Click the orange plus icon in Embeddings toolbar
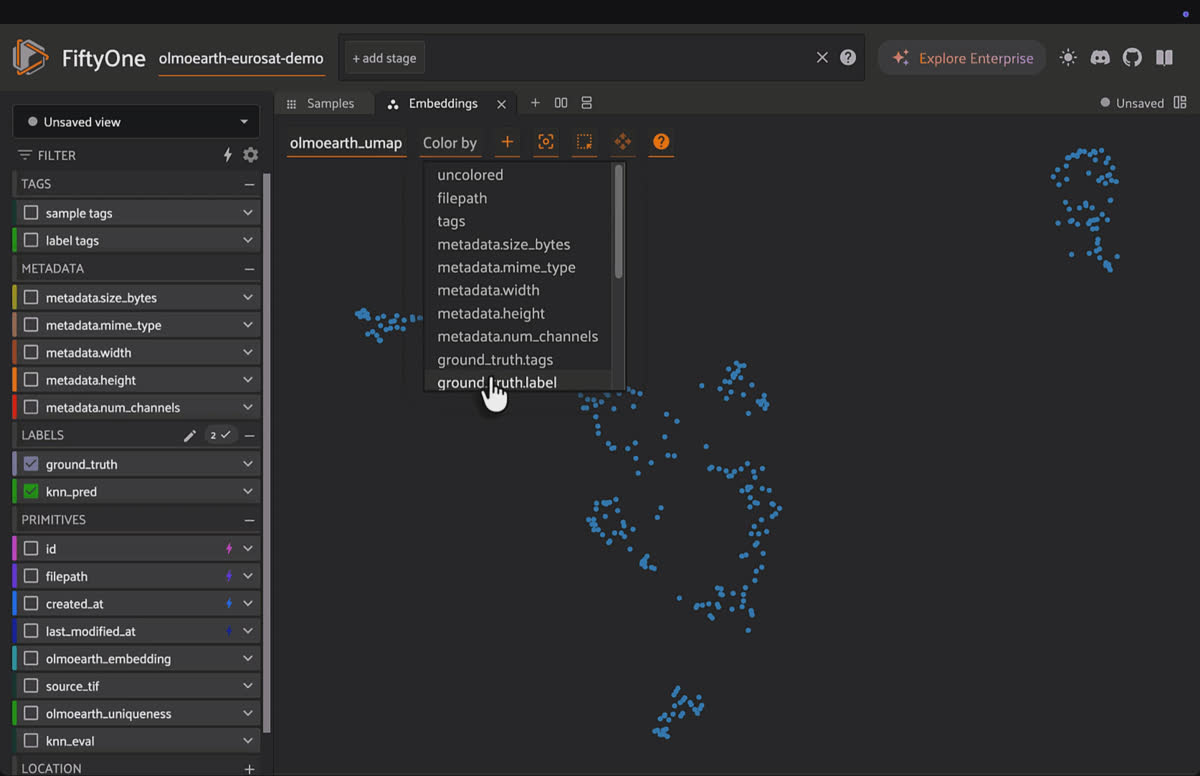The width and height of the screenshot is (1200, 776). [x=507, y=142]
